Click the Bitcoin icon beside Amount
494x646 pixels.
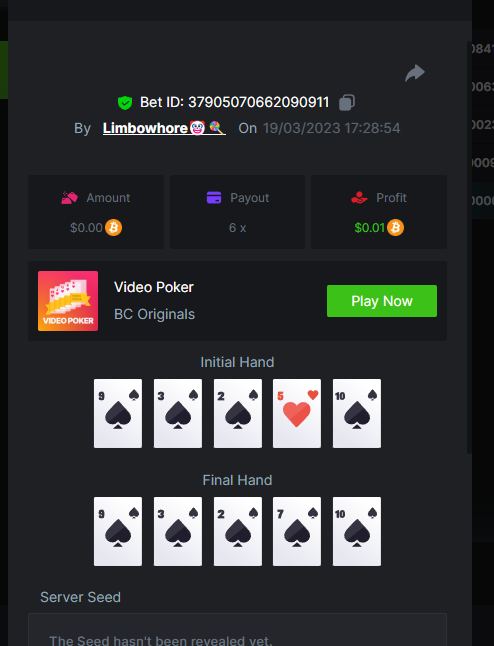point(113,227)
